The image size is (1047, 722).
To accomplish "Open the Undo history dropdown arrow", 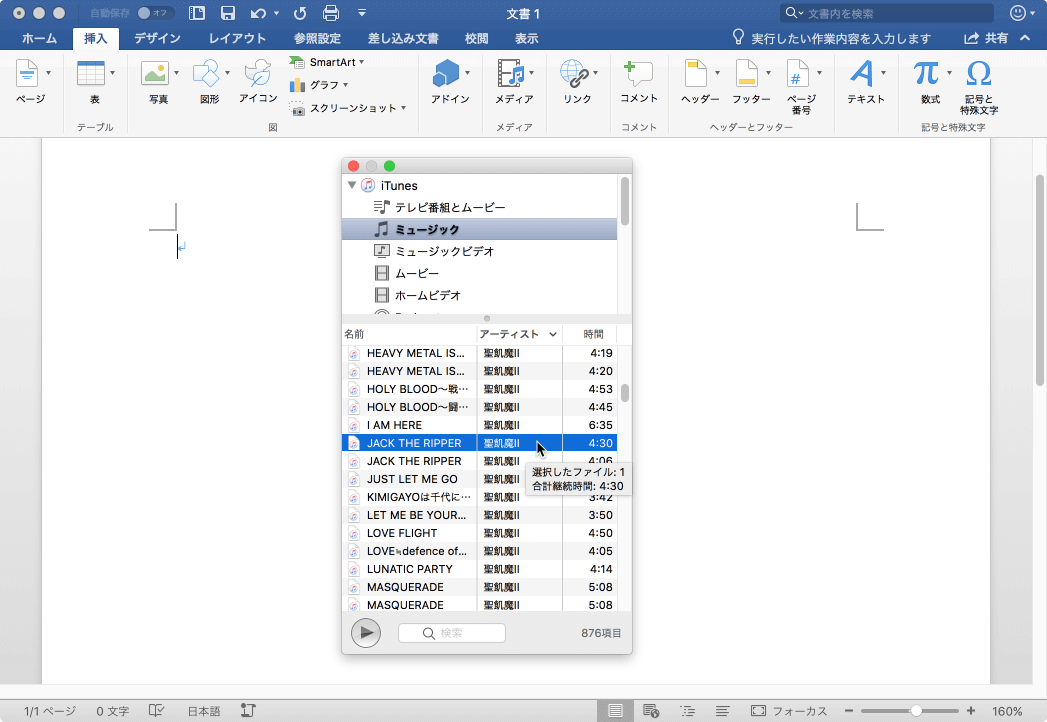I will [x=276, y=13].
